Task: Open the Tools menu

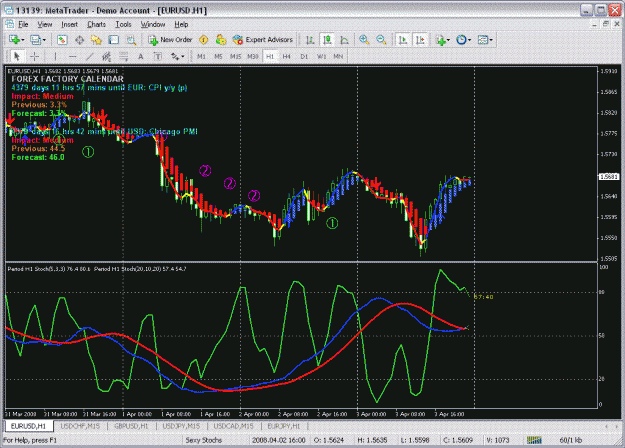Action: coord(123,24)
